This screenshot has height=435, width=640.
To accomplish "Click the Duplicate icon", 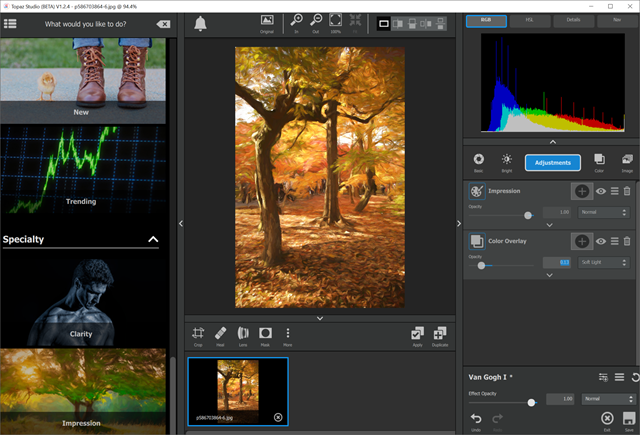I will click(439, 334).
